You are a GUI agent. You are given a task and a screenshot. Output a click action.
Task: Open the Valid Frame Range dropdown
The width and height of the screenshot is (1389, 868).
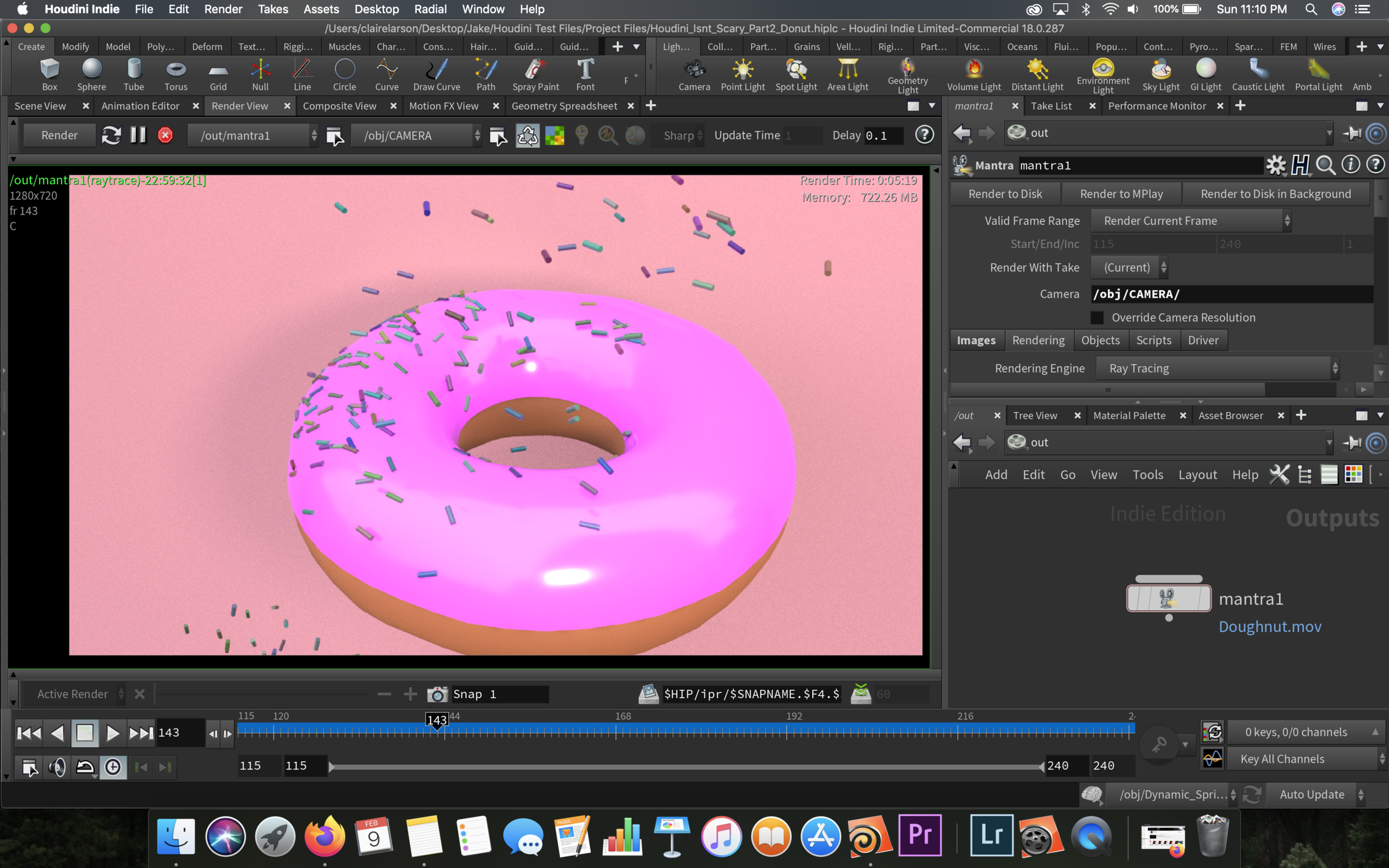click(x=1190, y=221)
